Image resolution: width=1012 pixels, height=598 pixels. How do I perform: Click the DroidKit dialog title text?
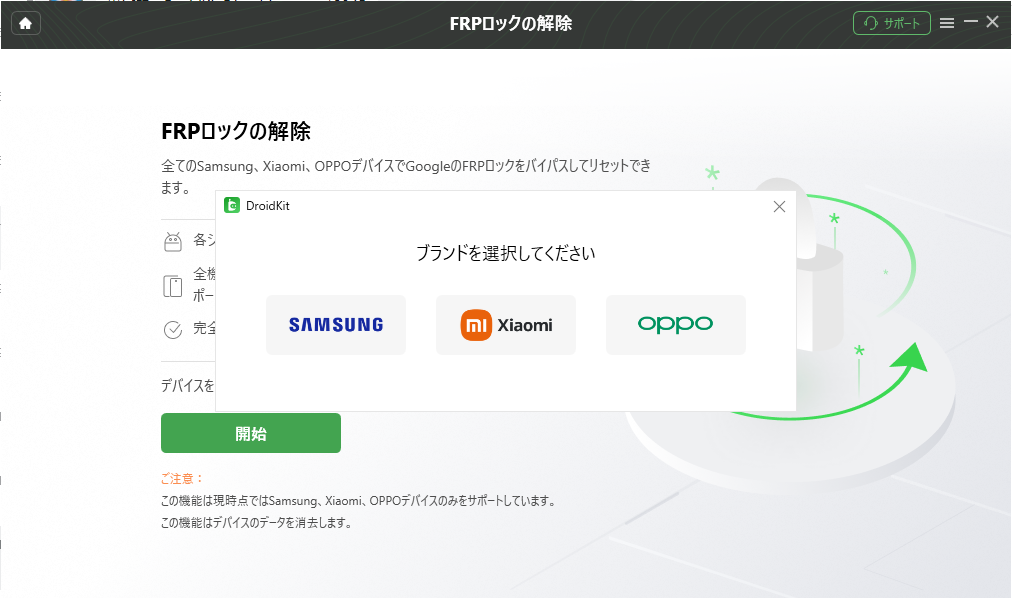[268, 206]
